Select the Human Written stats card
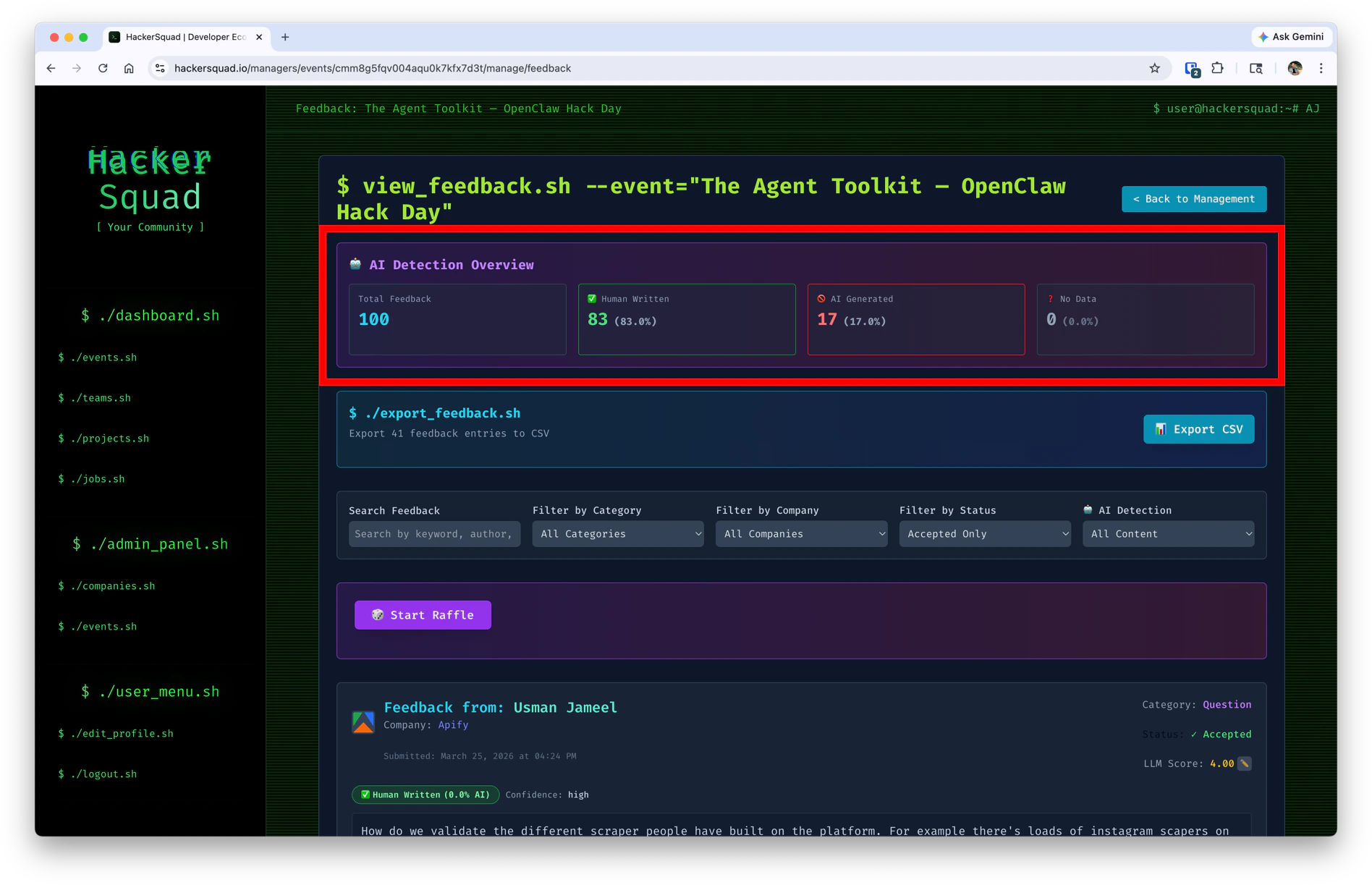Image resolution: width=1372 pixels, height=885 pixels. coord(687,319)
